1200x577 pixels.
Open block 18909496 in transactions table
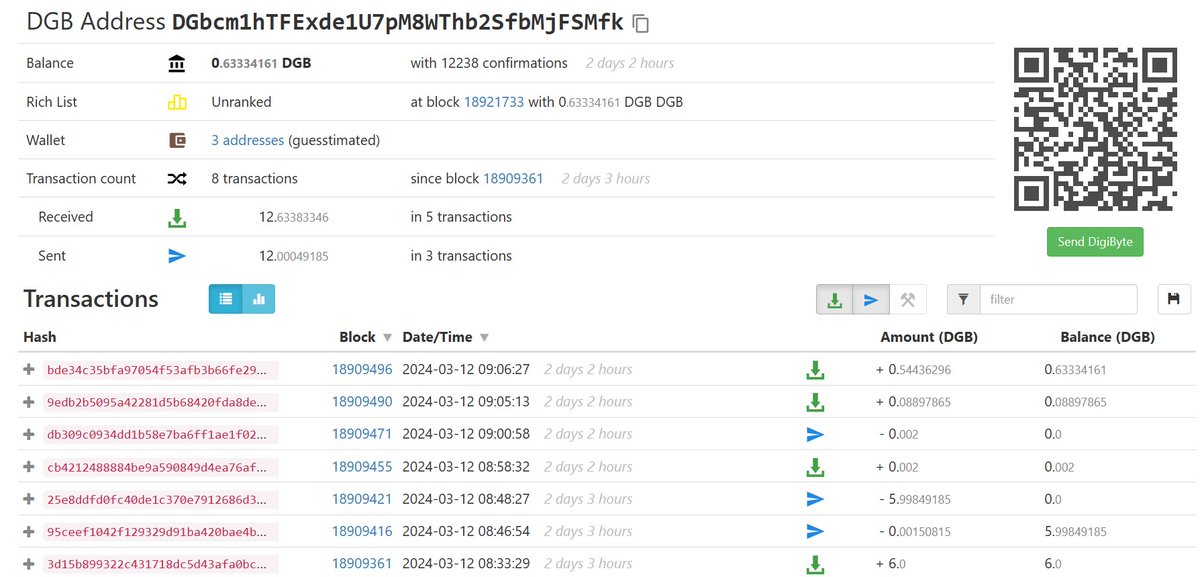coord(362,370)
